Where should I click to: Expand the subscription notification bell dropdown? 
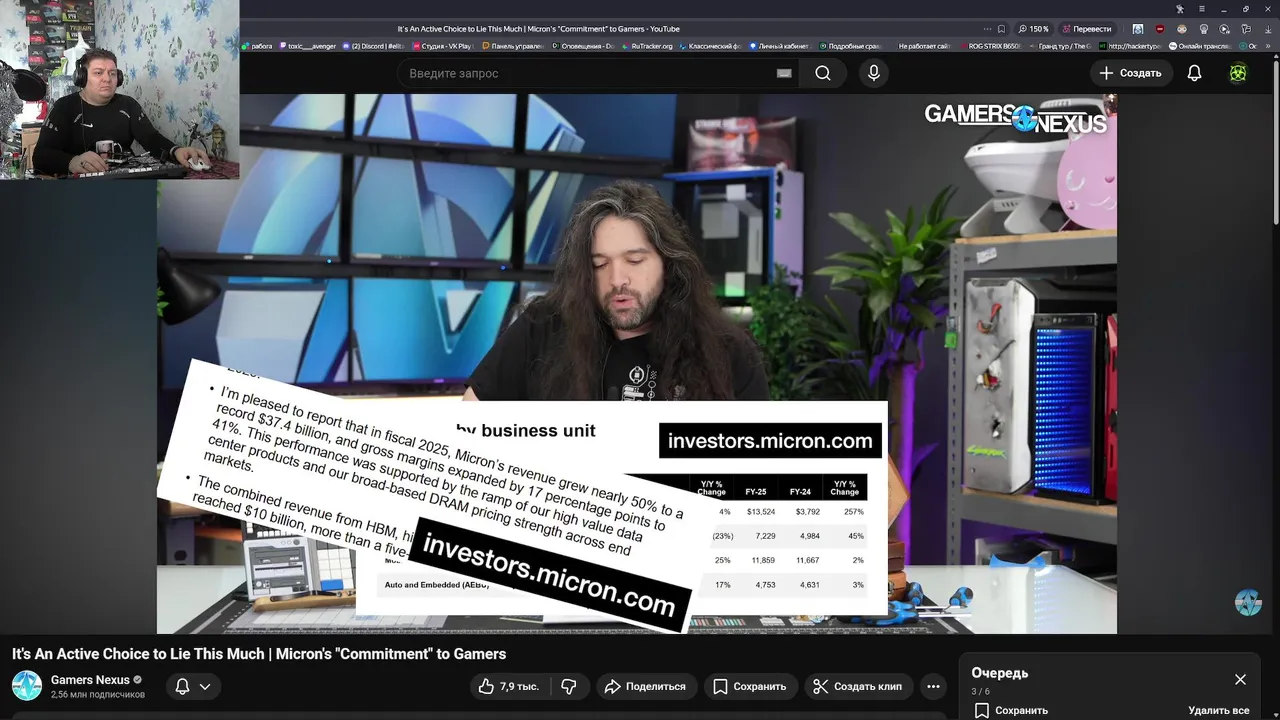(192, 686)
